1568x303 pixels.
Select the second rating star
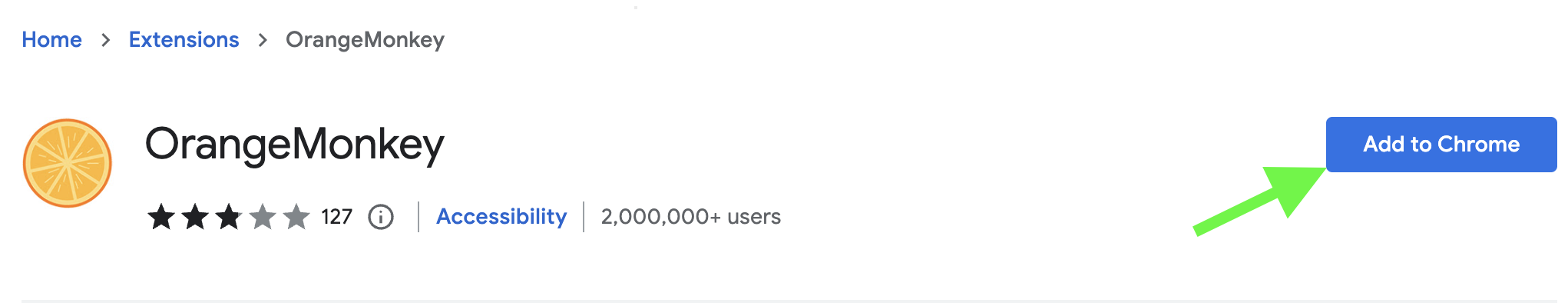(x=195, y=217)
